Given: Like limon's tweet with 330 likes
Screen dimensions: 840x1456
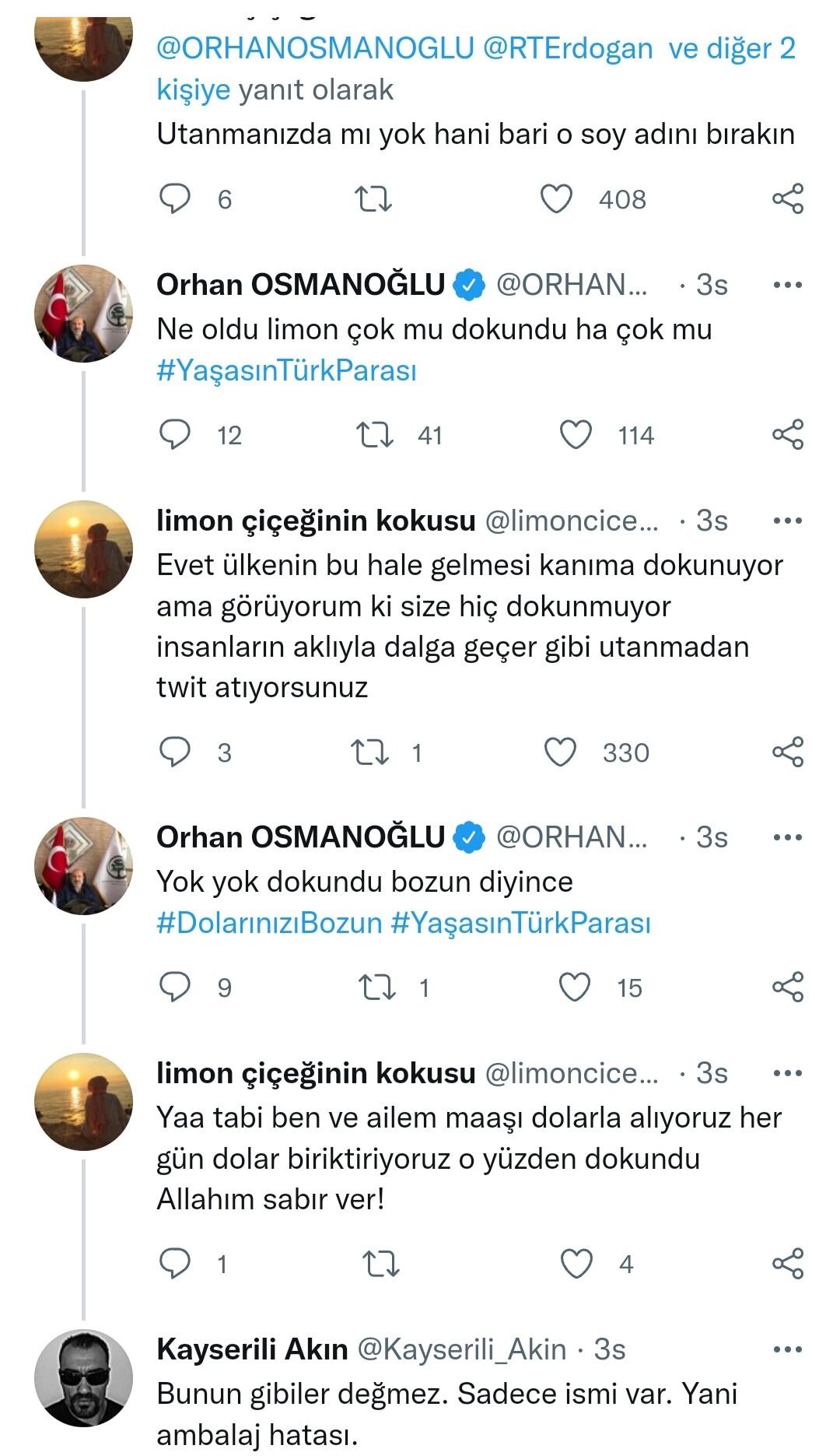Looking at the screenshot, I should coord(560,753).
